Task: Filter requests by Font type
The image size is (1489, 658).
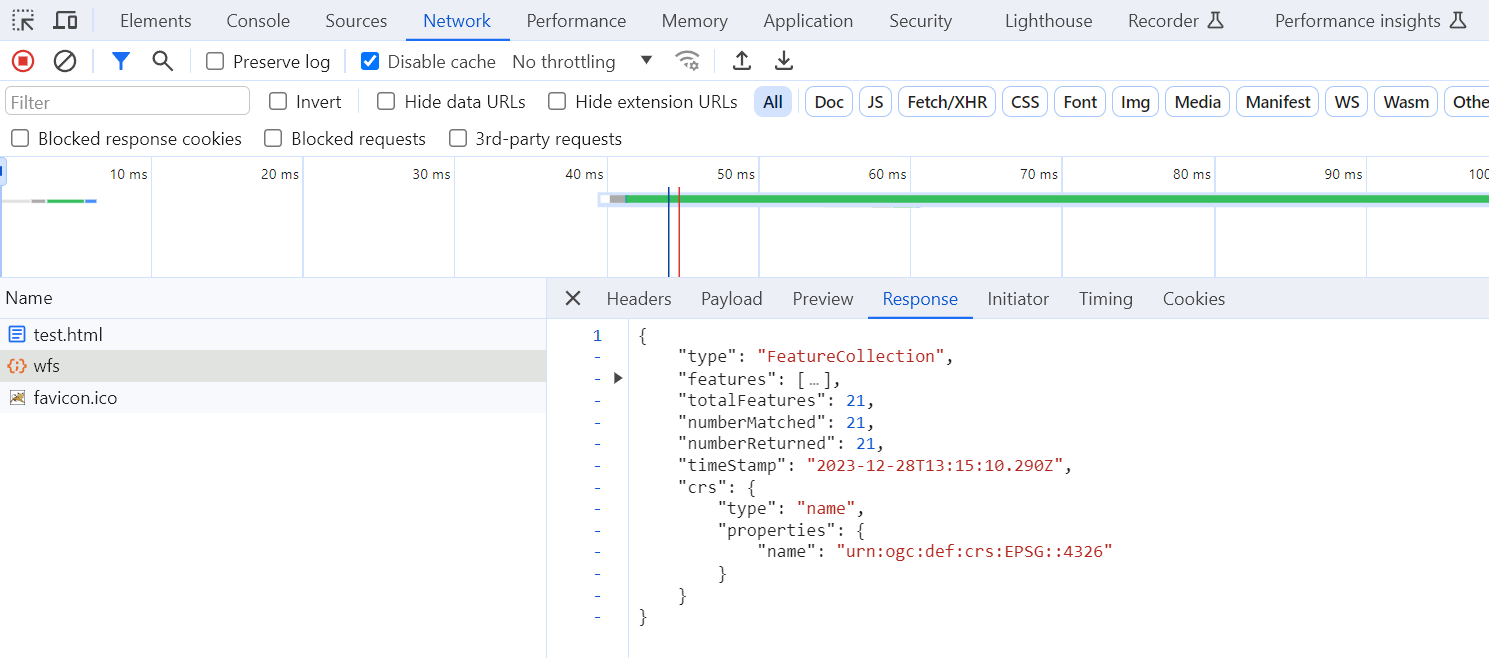Action: pyautogui.click(x=1080, y=101)
